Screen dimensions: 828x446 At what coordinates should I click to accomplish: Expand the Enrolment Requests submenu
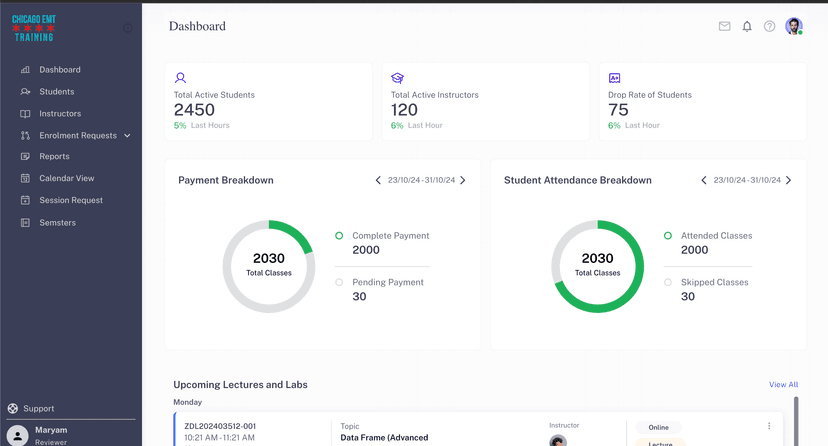128,136
